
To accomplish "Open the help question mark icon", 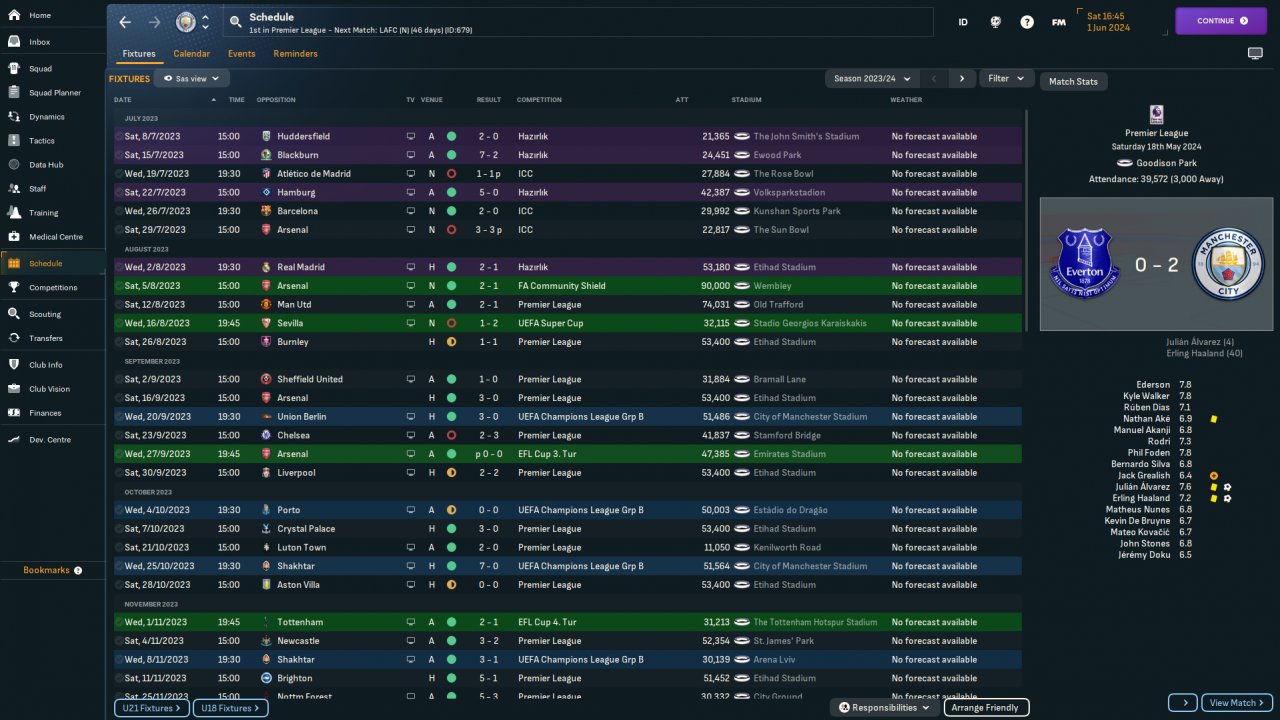I will click(x=1027, y=22).
